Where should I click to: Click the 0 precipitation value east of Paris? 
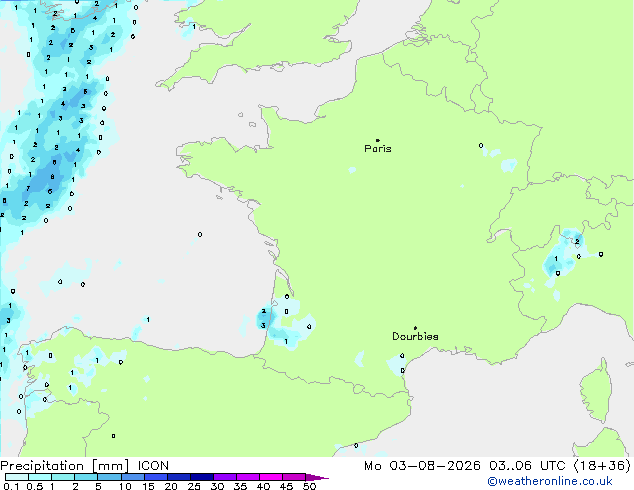[481, 145]
